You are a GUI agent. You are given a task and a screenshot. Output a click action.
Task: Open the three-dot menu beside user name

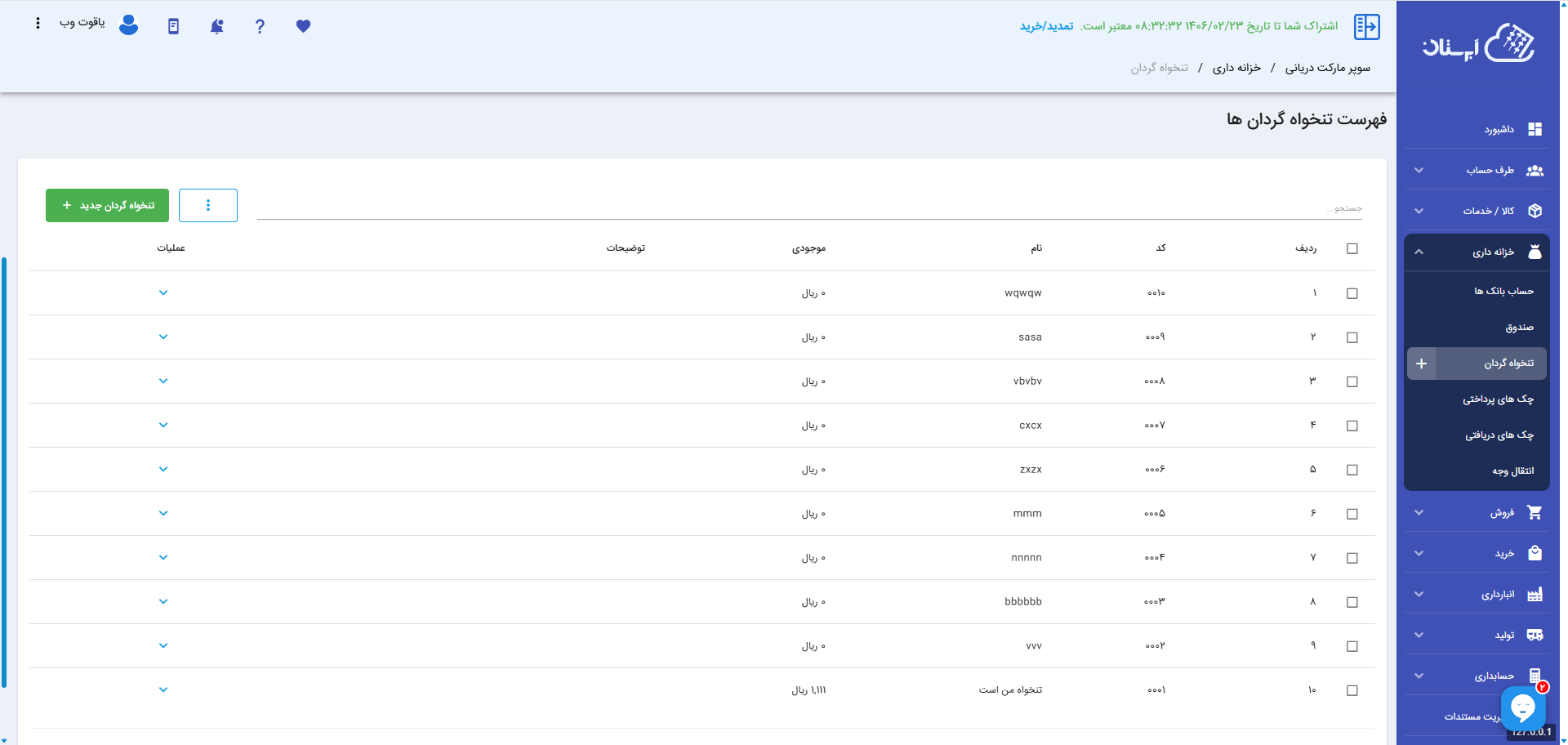pos(38,24)
